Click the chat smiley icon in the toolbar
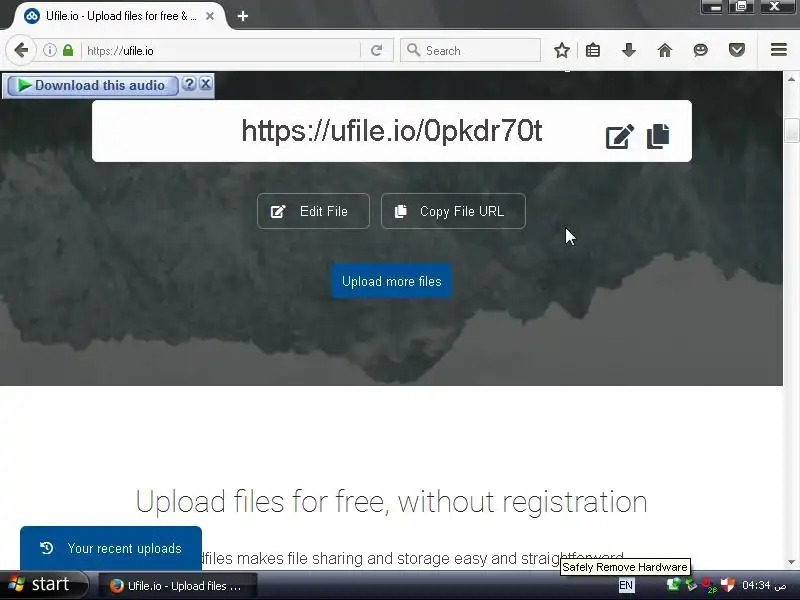Screen dimensions: 800x600 (x=701, y=51)
